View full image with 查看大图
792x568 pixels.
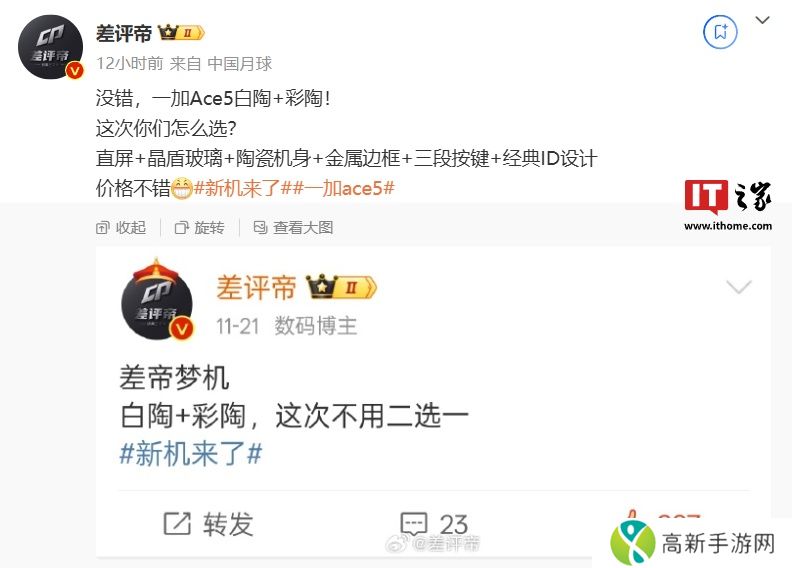(293, 228)
